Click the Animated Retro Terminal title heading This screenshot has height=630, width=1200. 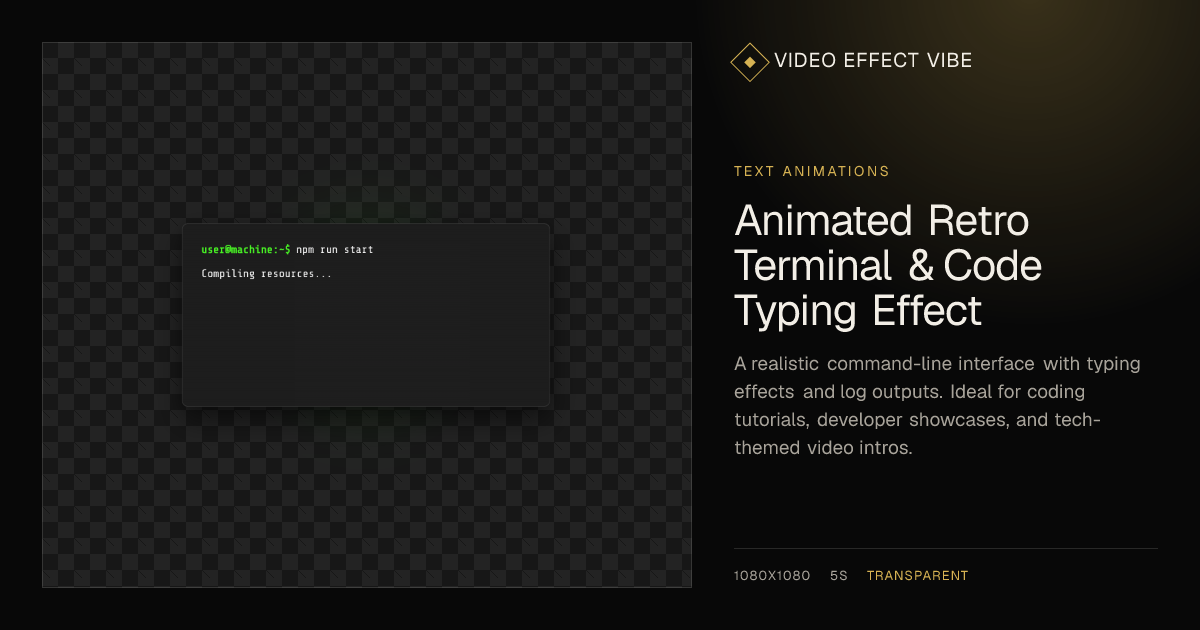[888, 265]
